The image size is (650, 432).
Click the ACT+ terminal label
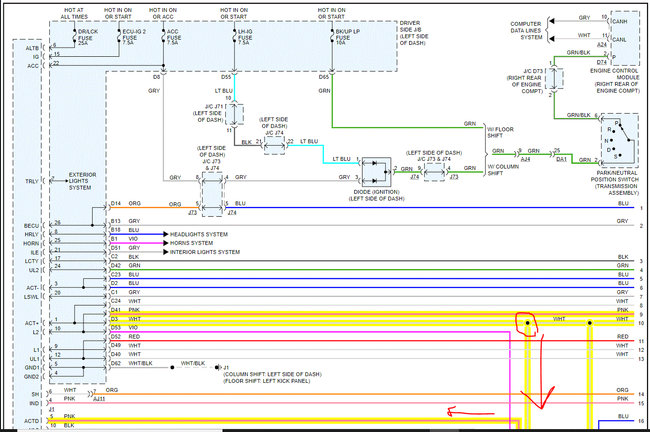tap(32, 323)
